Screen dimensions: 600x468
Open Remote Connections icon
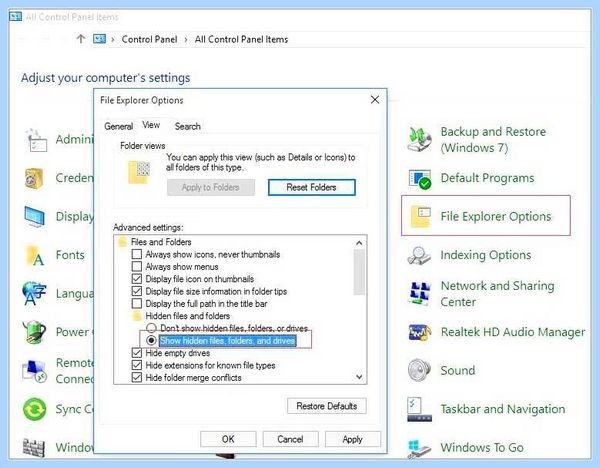[x=34, y=371]
